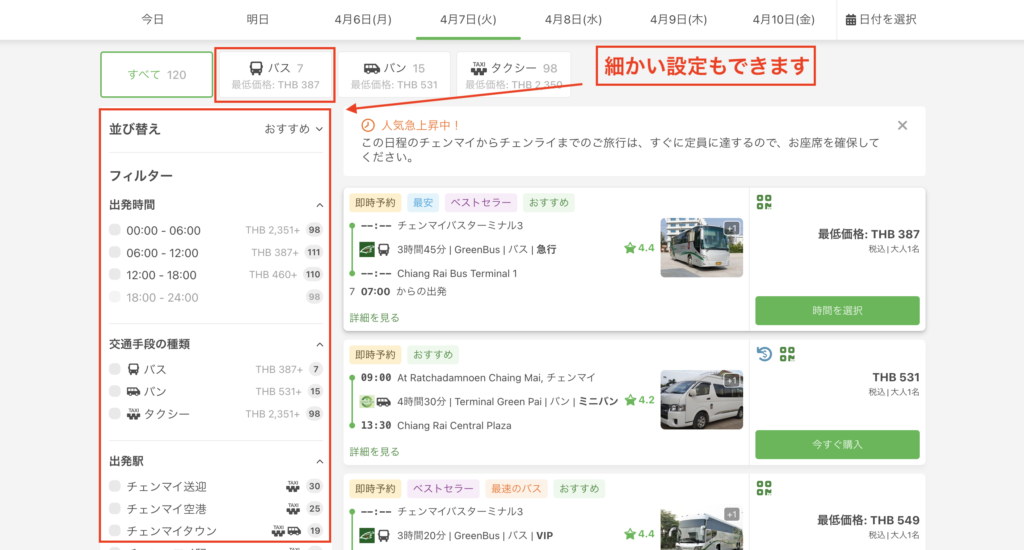Click bus icon in the バス filter row
This screenshot has width=1024, height=550.
(x=133, y=369)
